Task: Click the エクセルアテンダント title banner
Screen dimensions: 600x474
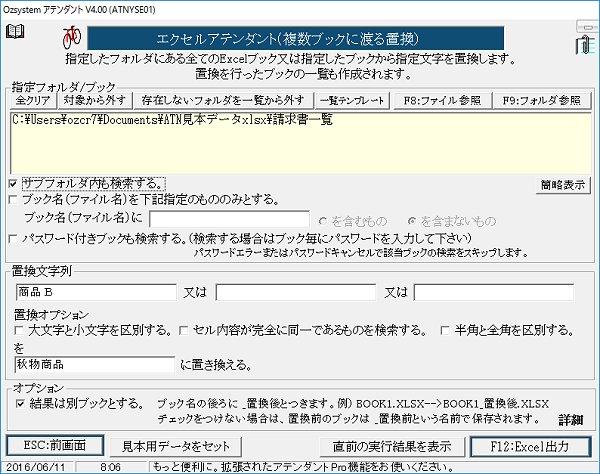Action: coord(295,38)
